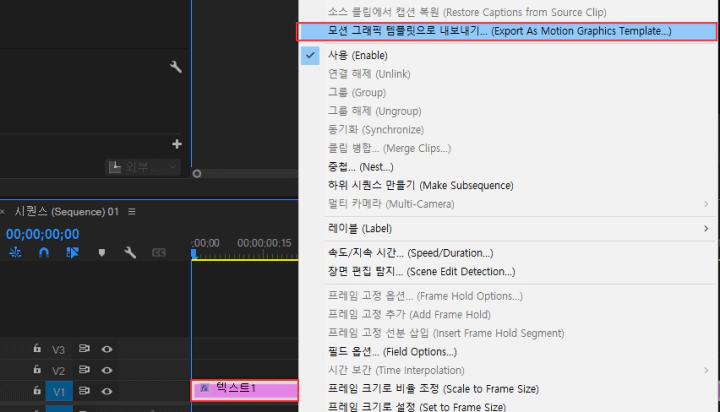The image size is (720, 412).
Task: Choose Make Subsequence
Action: coord(421,185)
